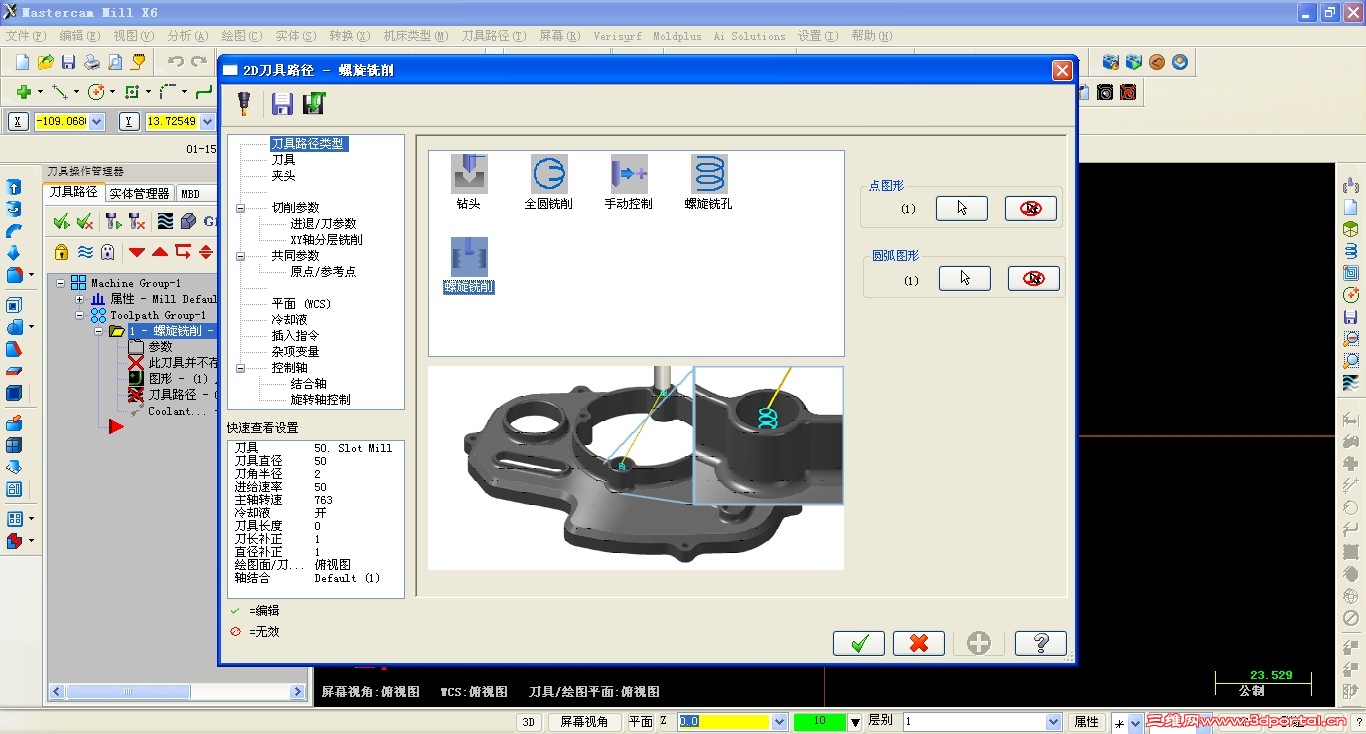Collapse the 切削参数 tree node

(241, 208)
